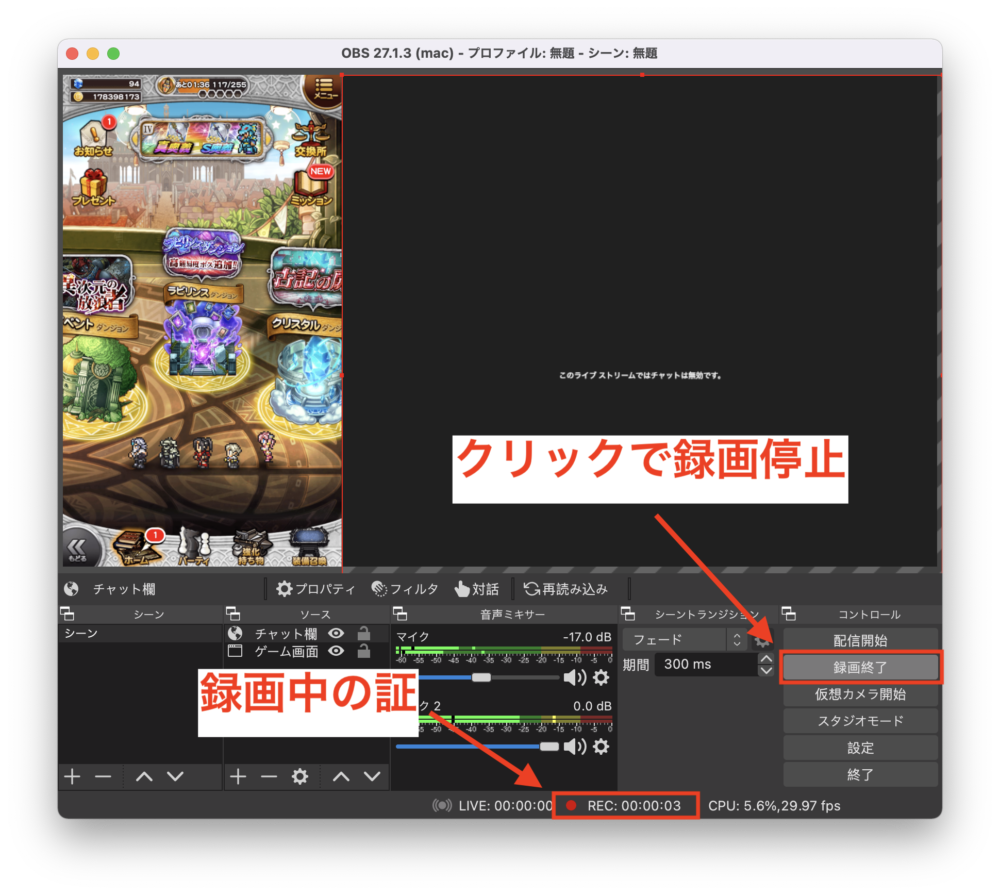Viewport: 1000px width, 895px height.
Task: Toggle the lock on the ゲーム画面 source
Action: click(x=364, y=651)
